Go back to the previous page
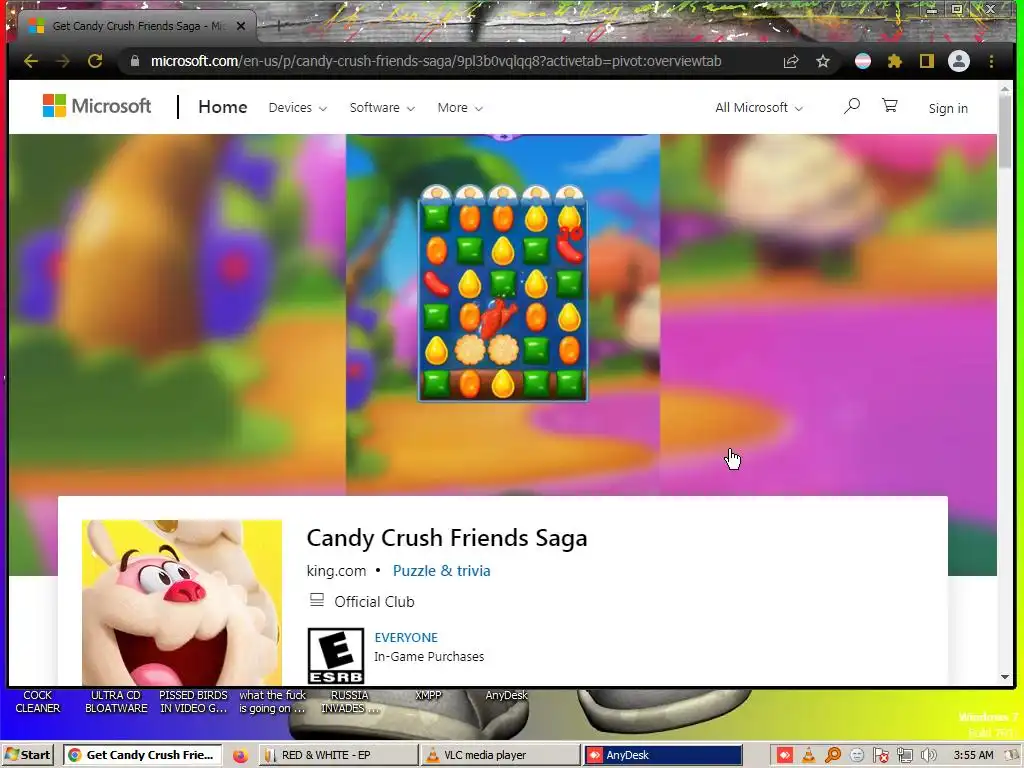Image resolution: width=1024 pixels, height=768 pixels. pyautogui.click(x=31, y=61)
